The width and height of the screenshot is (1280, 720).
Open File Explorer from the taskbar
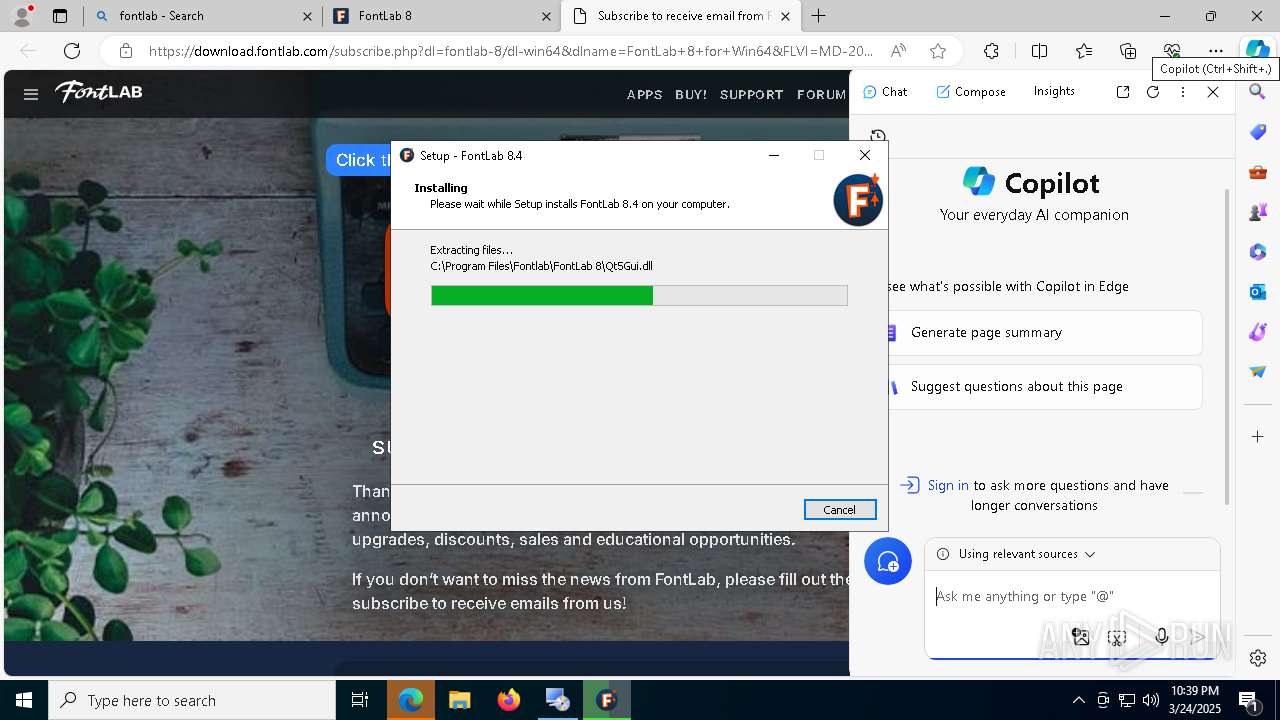[x=460, y=700]
